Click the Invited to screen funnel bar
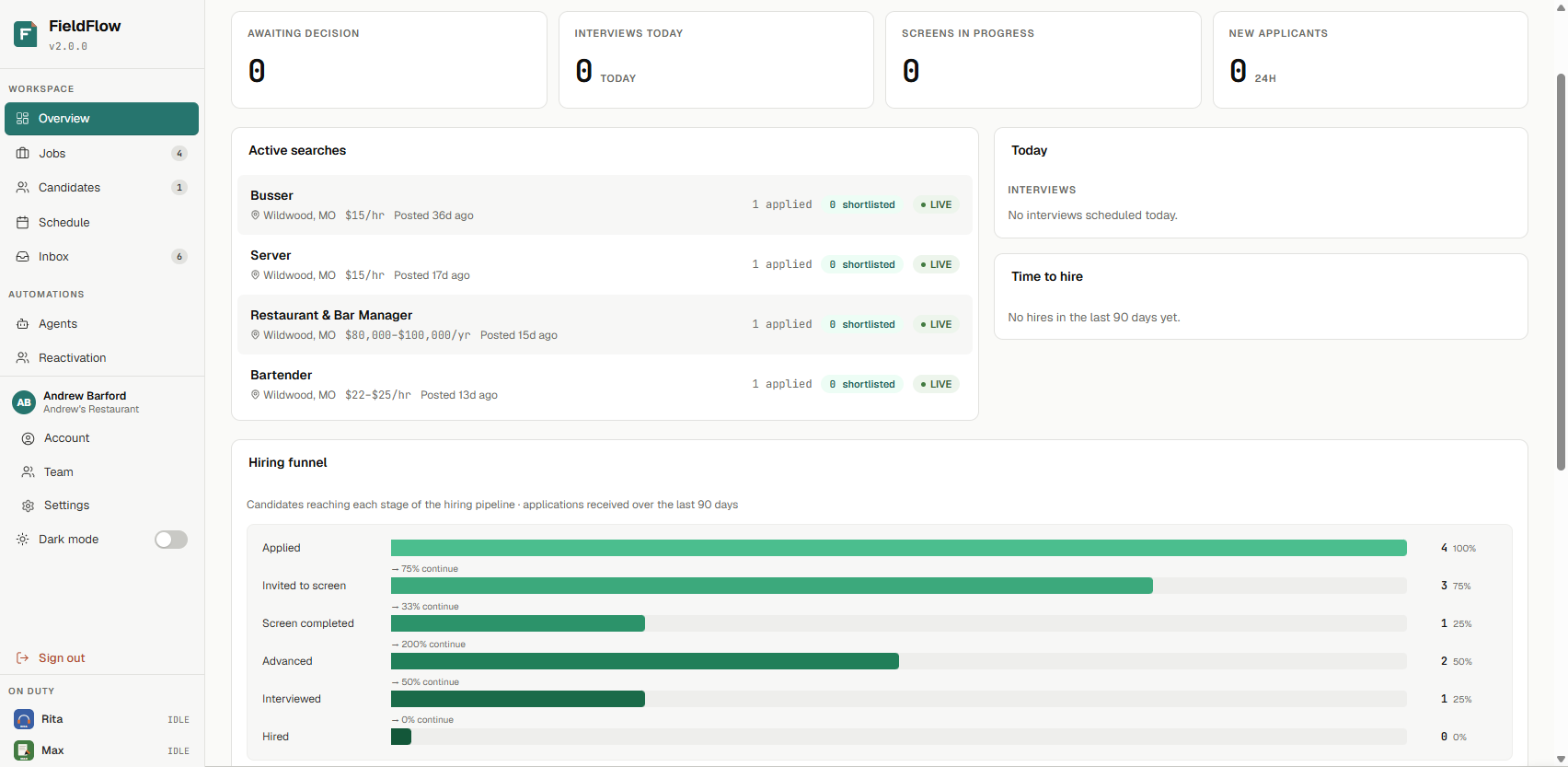Screen dimensions: 1568x767 (772, 586)
